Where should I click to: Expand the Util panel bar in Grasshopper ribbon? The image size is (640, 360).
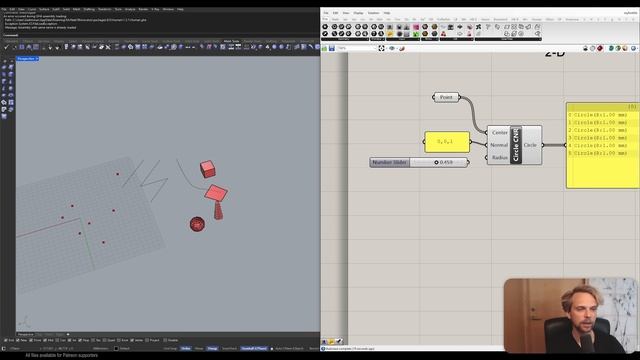point(455,39)
